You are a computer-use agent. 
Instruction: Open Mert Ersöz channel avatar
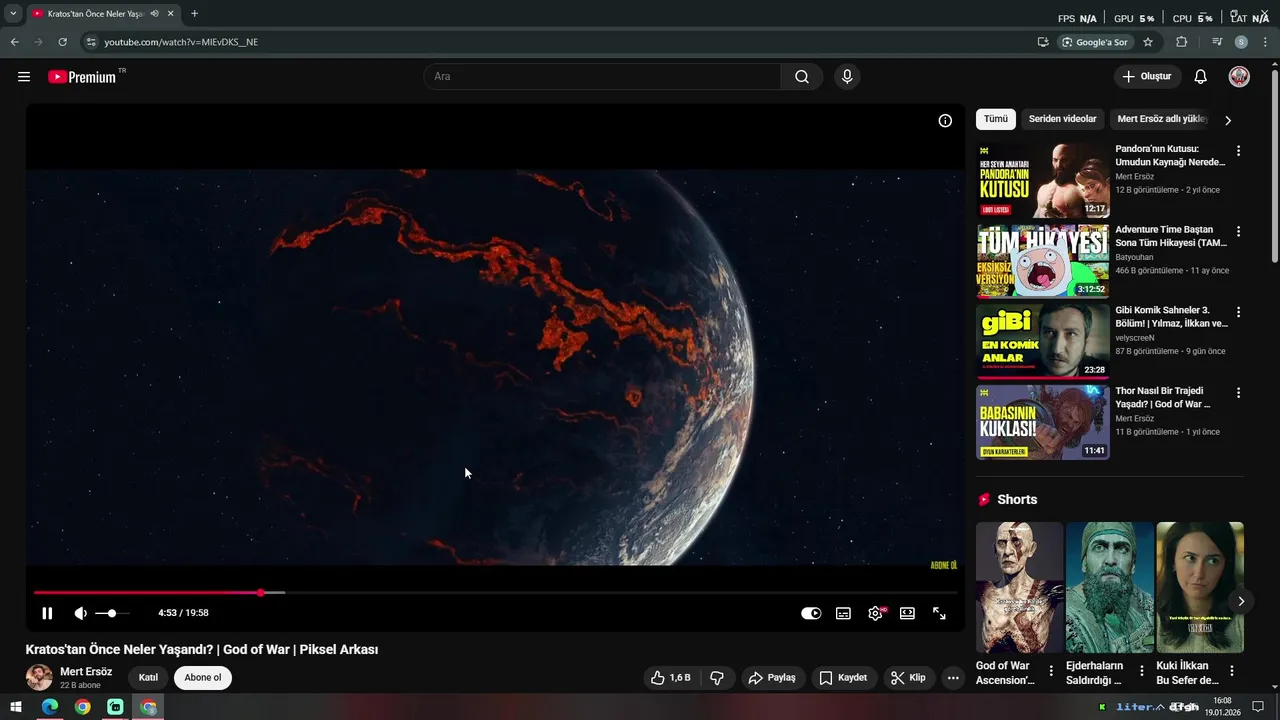[x=39, y=678]
